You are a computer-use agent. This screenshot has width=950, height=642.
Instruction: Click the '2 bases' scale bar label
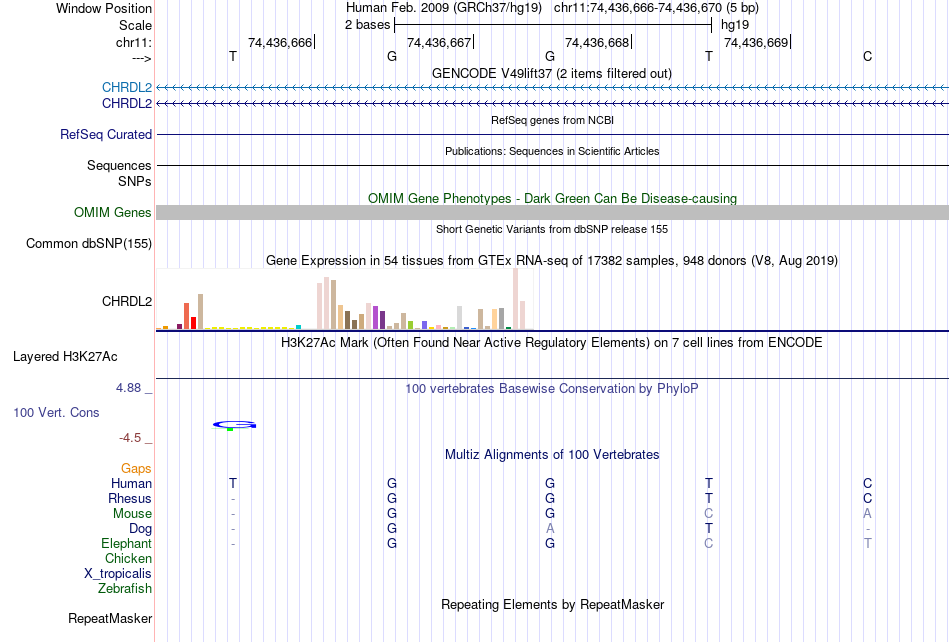coord(367,25)
